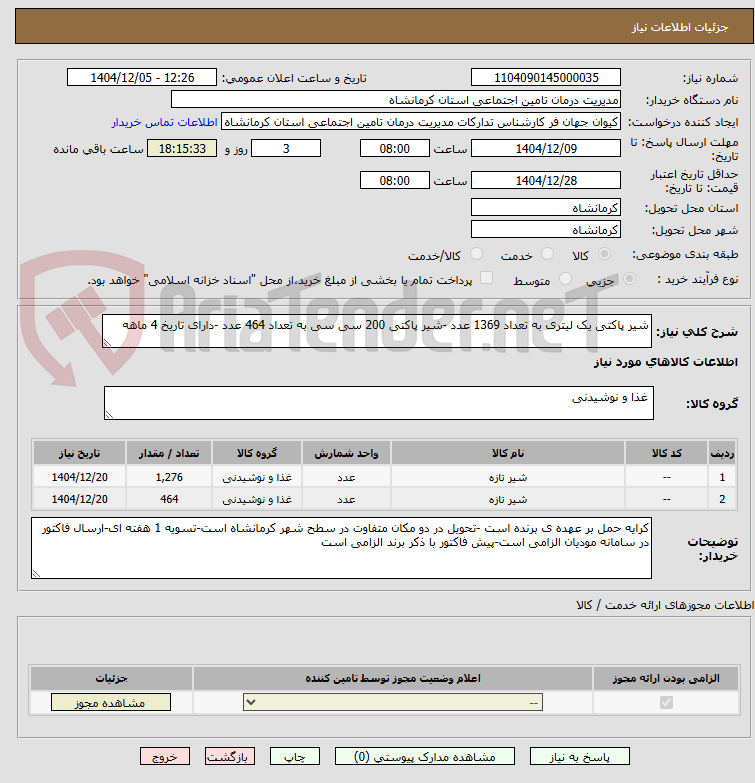Select the جزیی purchase type radio
This screenshot has height=783, width=755.
tap(629, 279)
